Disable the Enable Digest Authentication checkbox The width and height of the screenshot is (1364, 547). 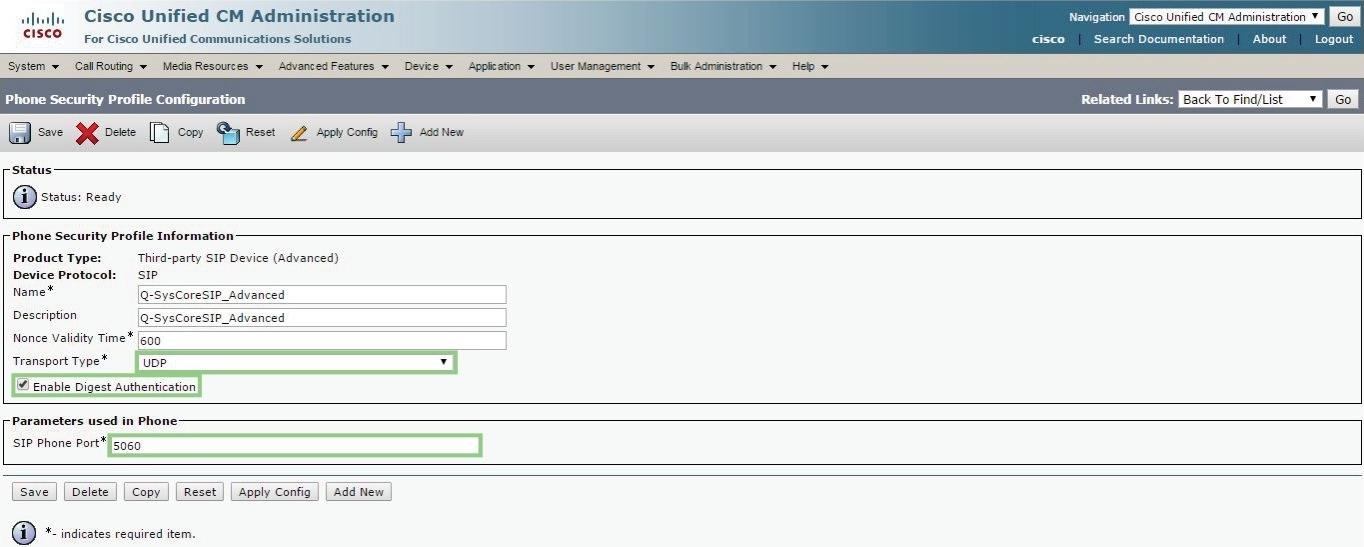click(23, 385)
